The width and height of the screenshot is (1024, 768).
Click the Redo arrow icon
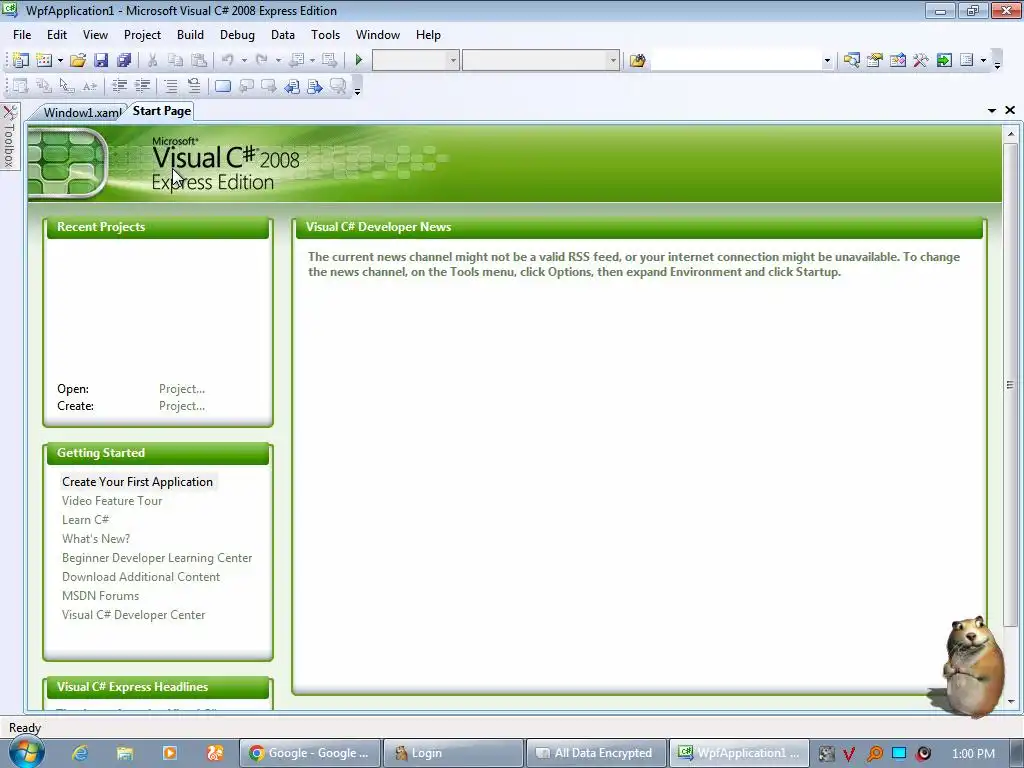pos(261,60)
